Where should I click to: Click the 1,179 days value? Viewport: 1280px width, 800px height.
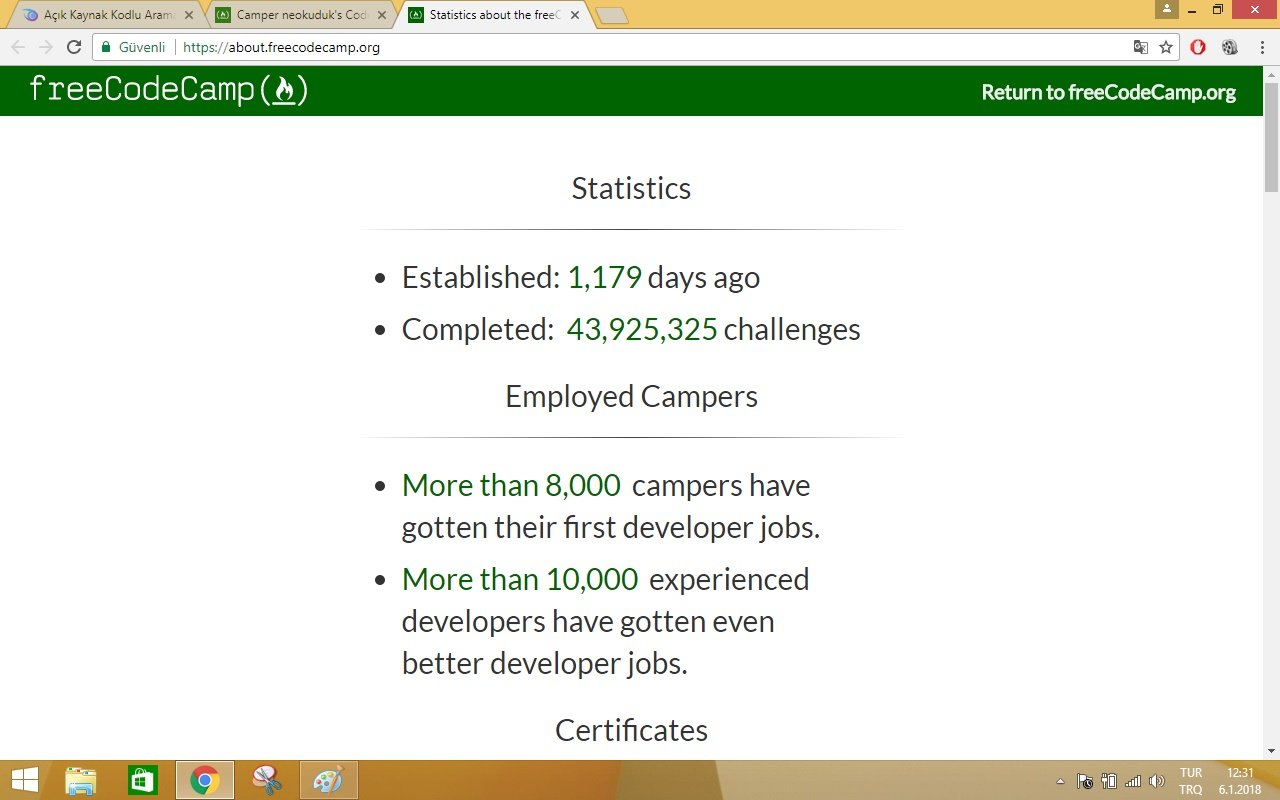pos(604,277)
